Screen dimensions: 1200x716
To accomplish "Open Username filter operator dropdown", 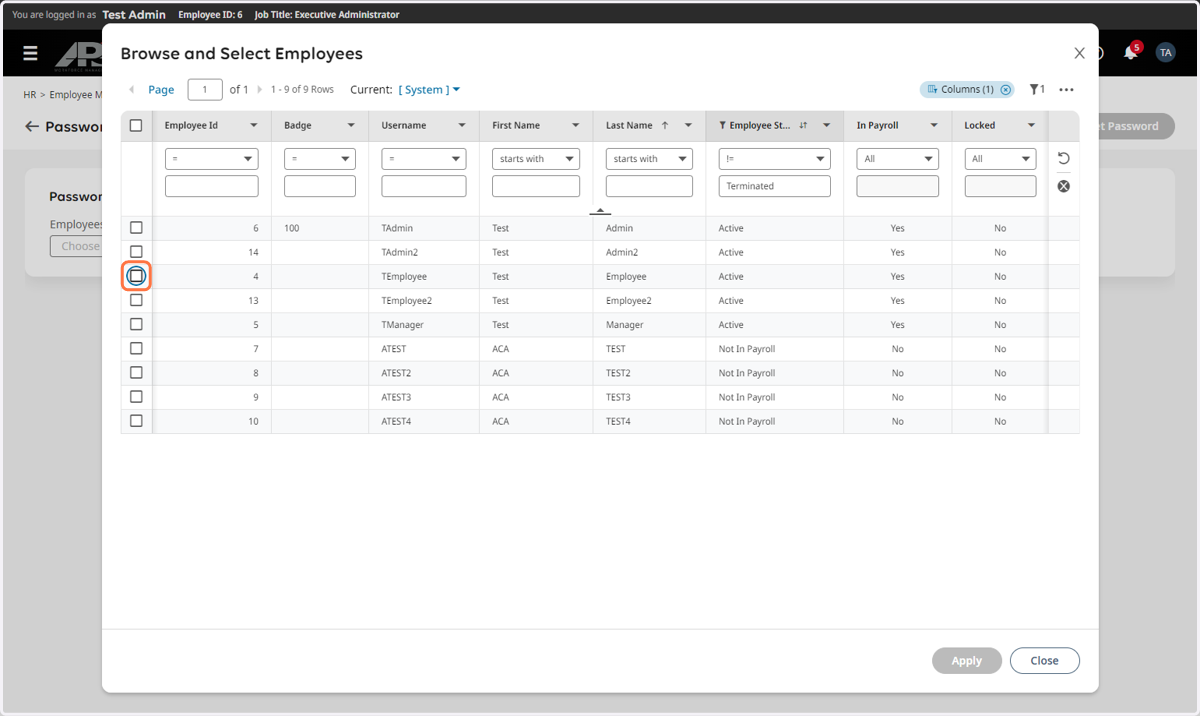I will tap(424, 159).
